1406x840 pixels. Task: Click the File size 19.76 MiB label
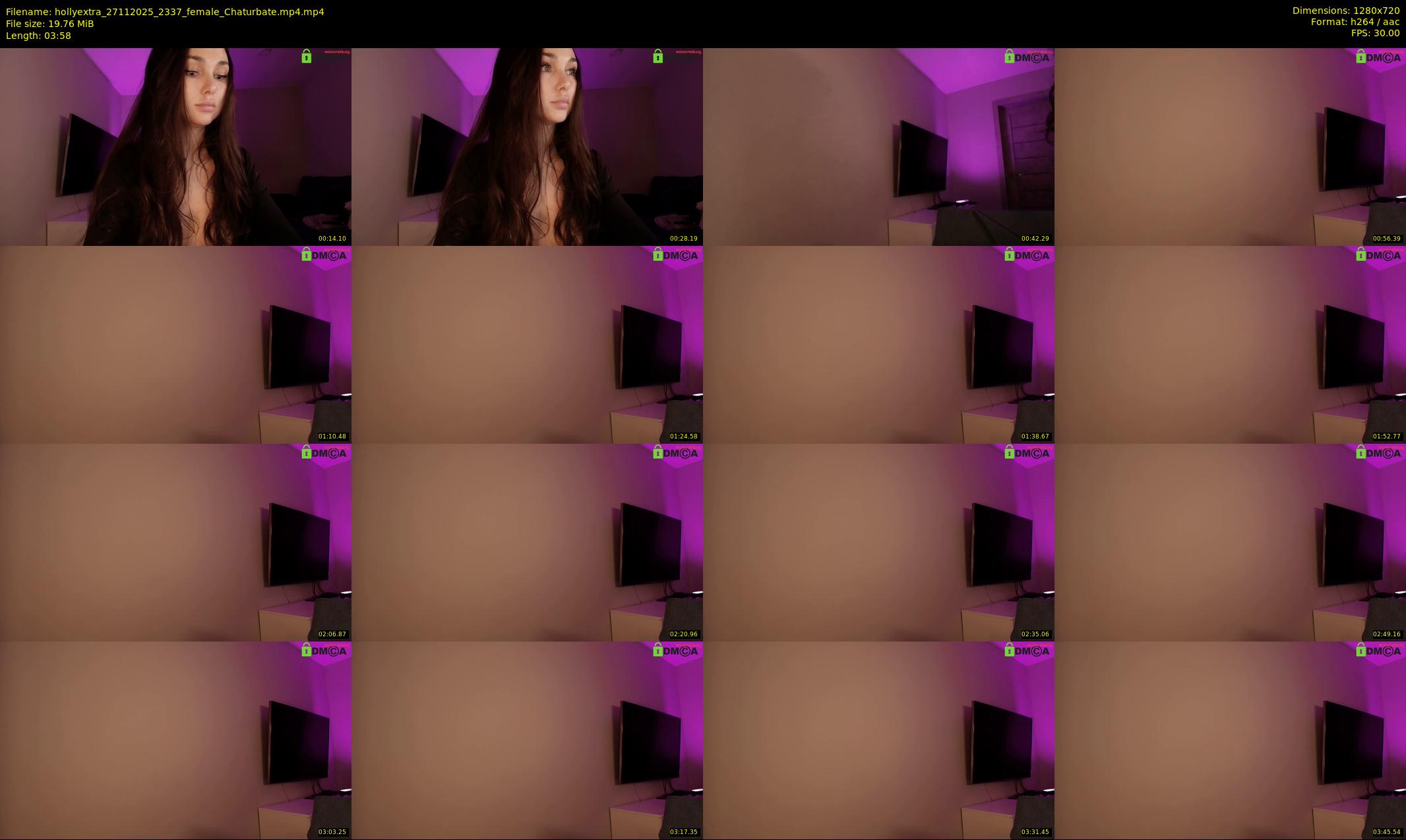pos(50,24)
